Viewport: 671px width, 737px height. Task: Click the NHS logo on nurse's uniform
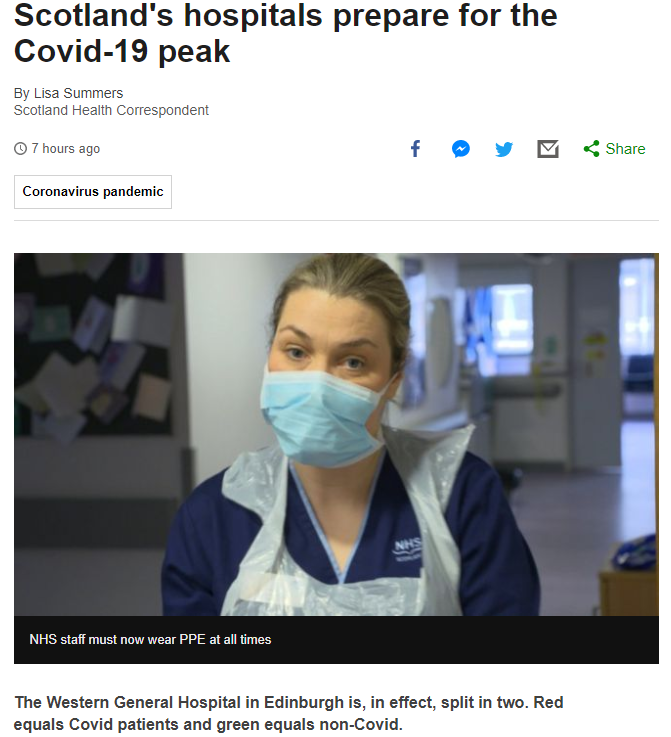click(x=407, y=549)
